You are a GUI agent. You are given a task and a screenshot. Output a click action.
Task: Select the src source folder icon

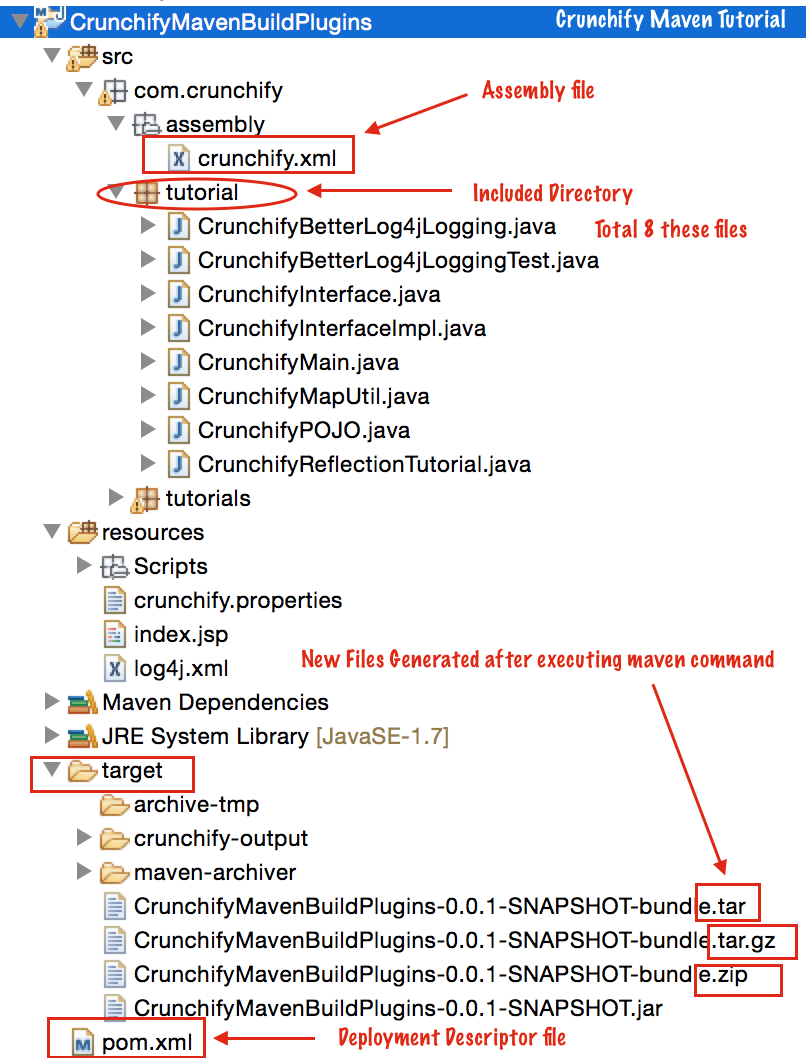83,57
